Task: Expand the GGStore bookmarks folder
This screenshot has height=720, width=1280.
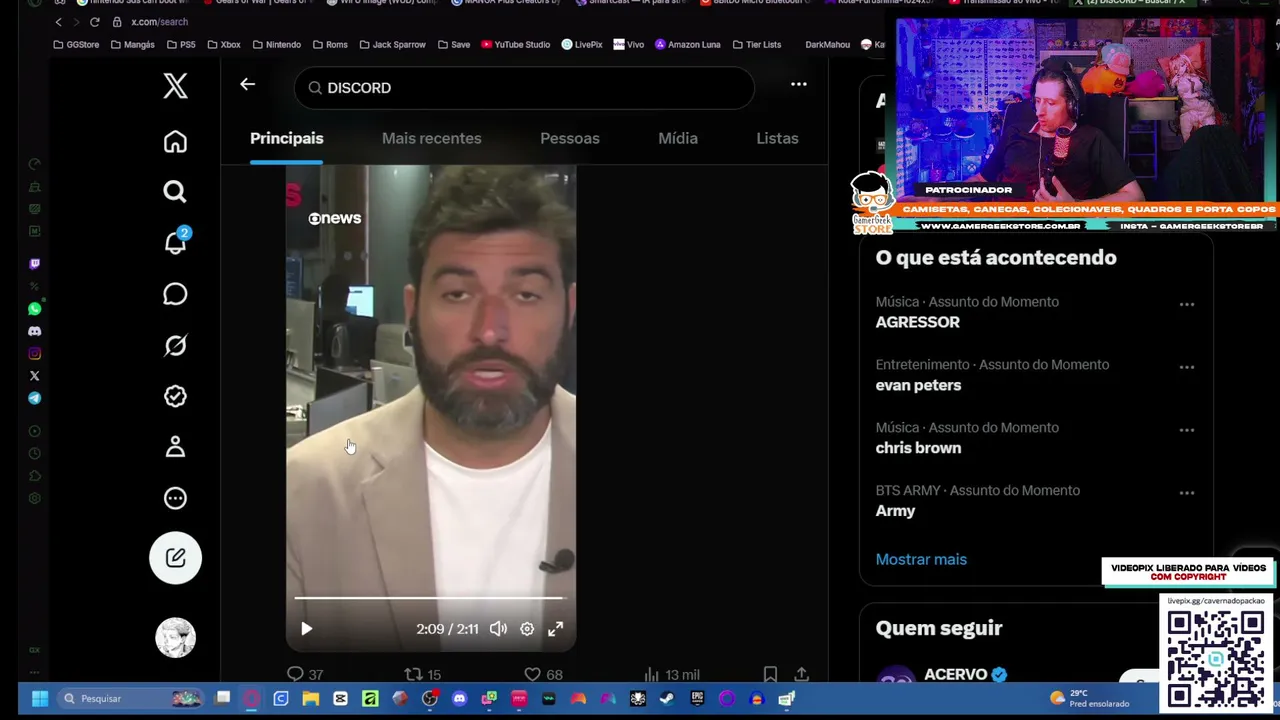Action: (x=76, y=45)
